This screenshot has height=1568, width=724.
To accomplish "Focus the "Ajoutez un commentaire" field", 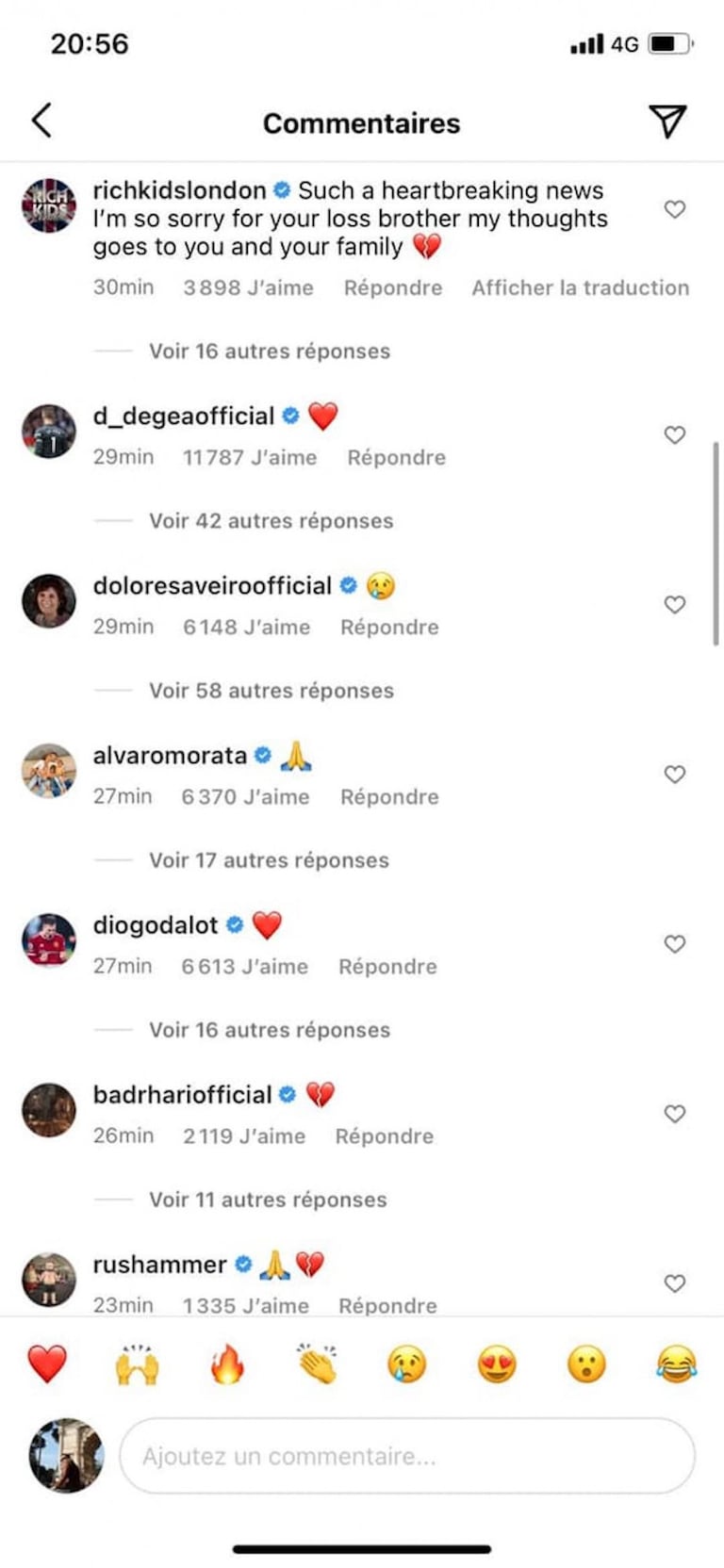I will click(x=407, y=1456).
